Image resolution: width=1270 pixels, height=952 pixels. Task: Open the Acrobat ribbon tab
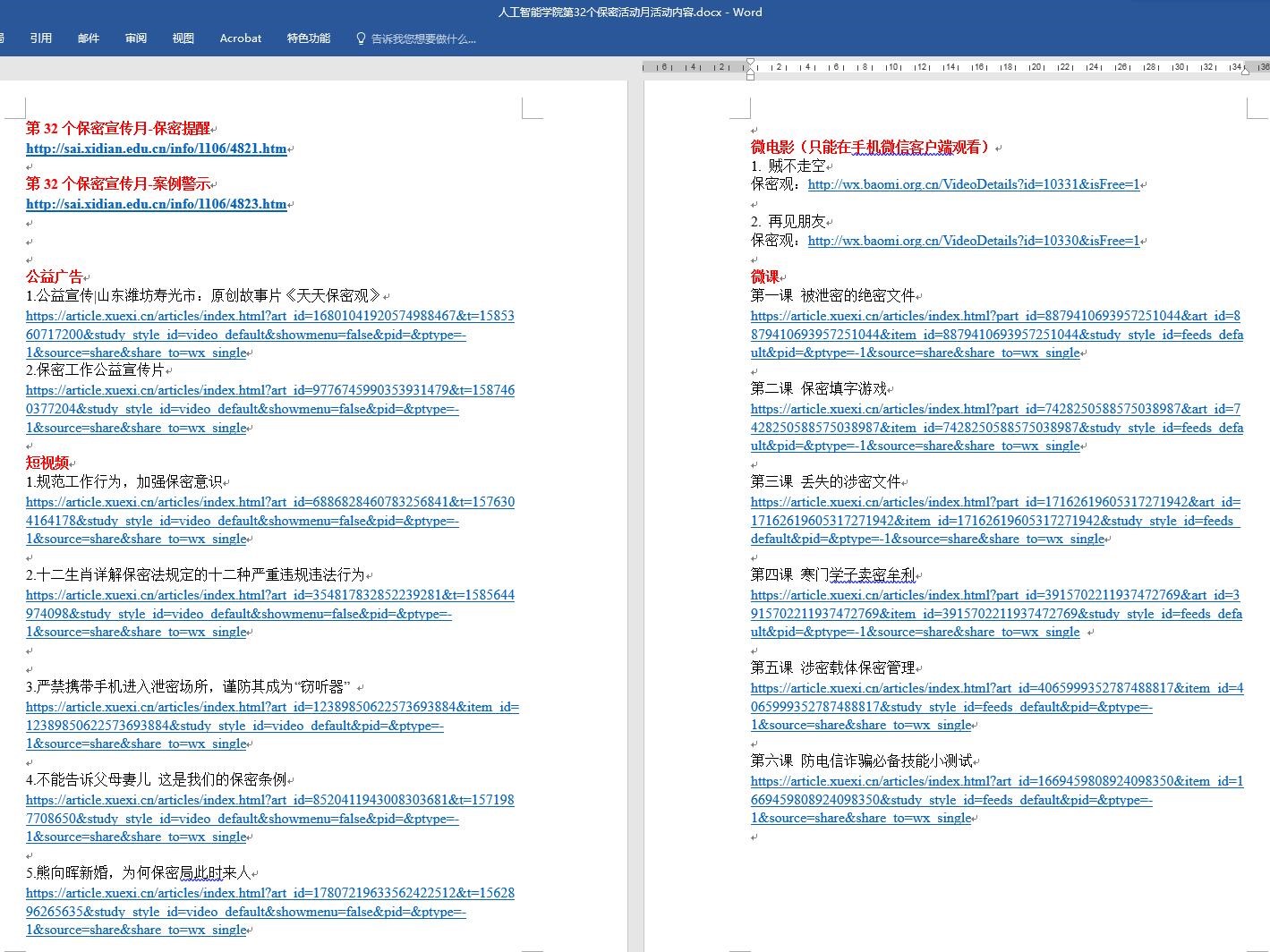point(241,38)
